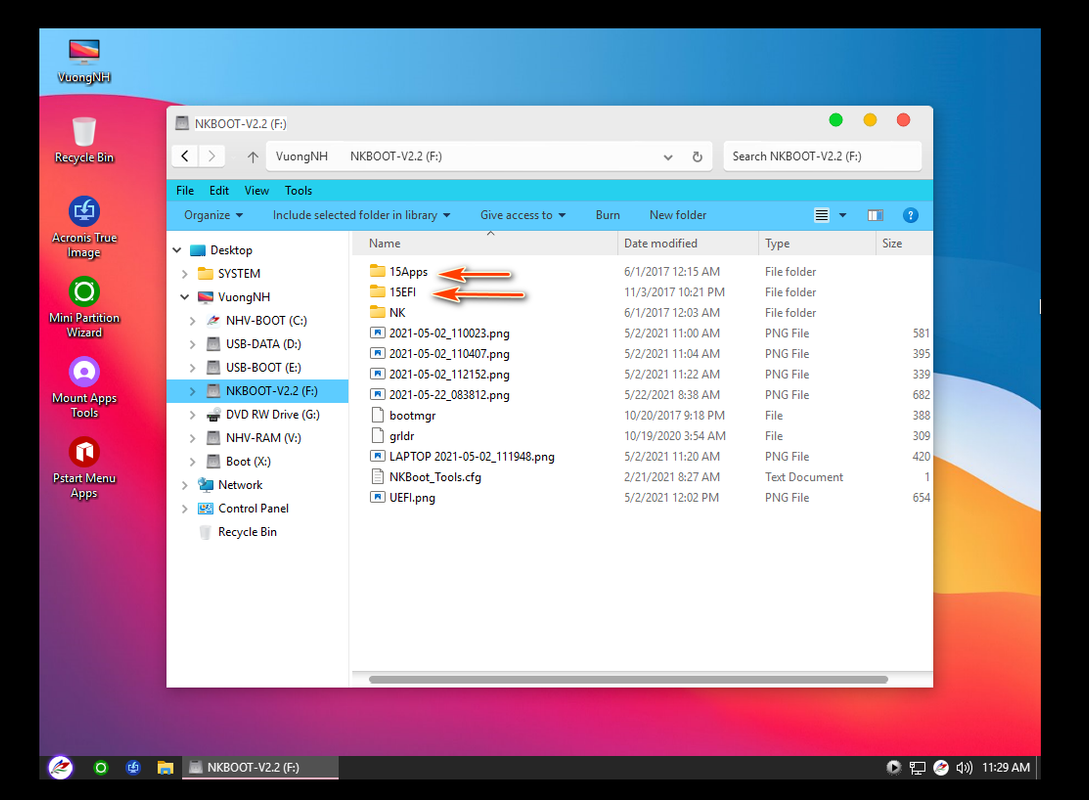Open the VuongNH desktop icon
The image size is (1089, 800).
pyautogui.click(x=84, y=61)
